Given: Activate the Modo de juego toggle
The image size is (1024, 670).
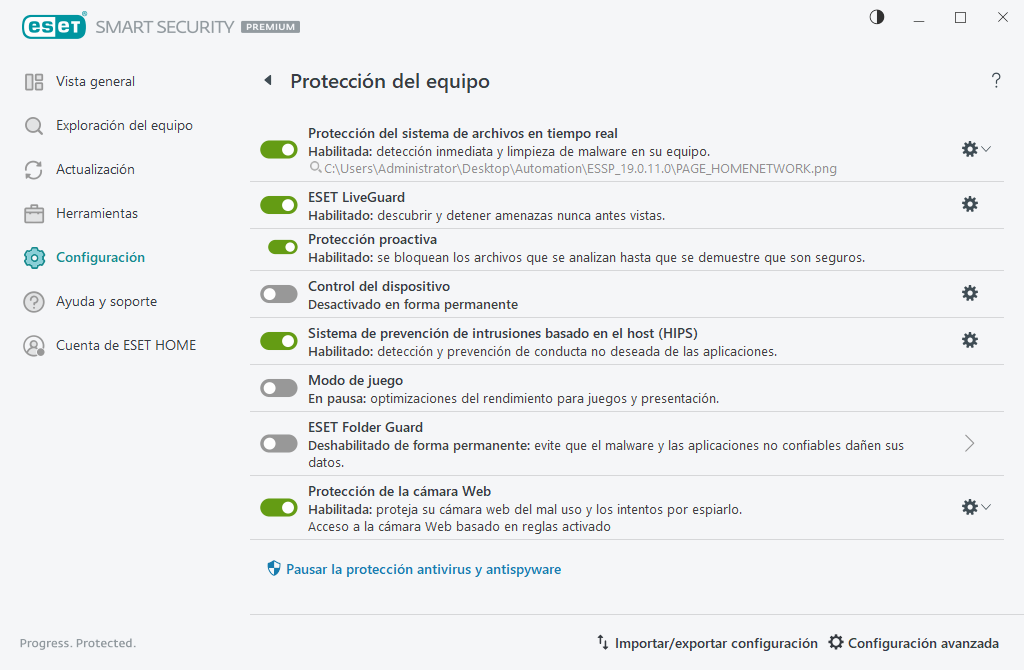Looking at the screenshot, I should (278, 388).
